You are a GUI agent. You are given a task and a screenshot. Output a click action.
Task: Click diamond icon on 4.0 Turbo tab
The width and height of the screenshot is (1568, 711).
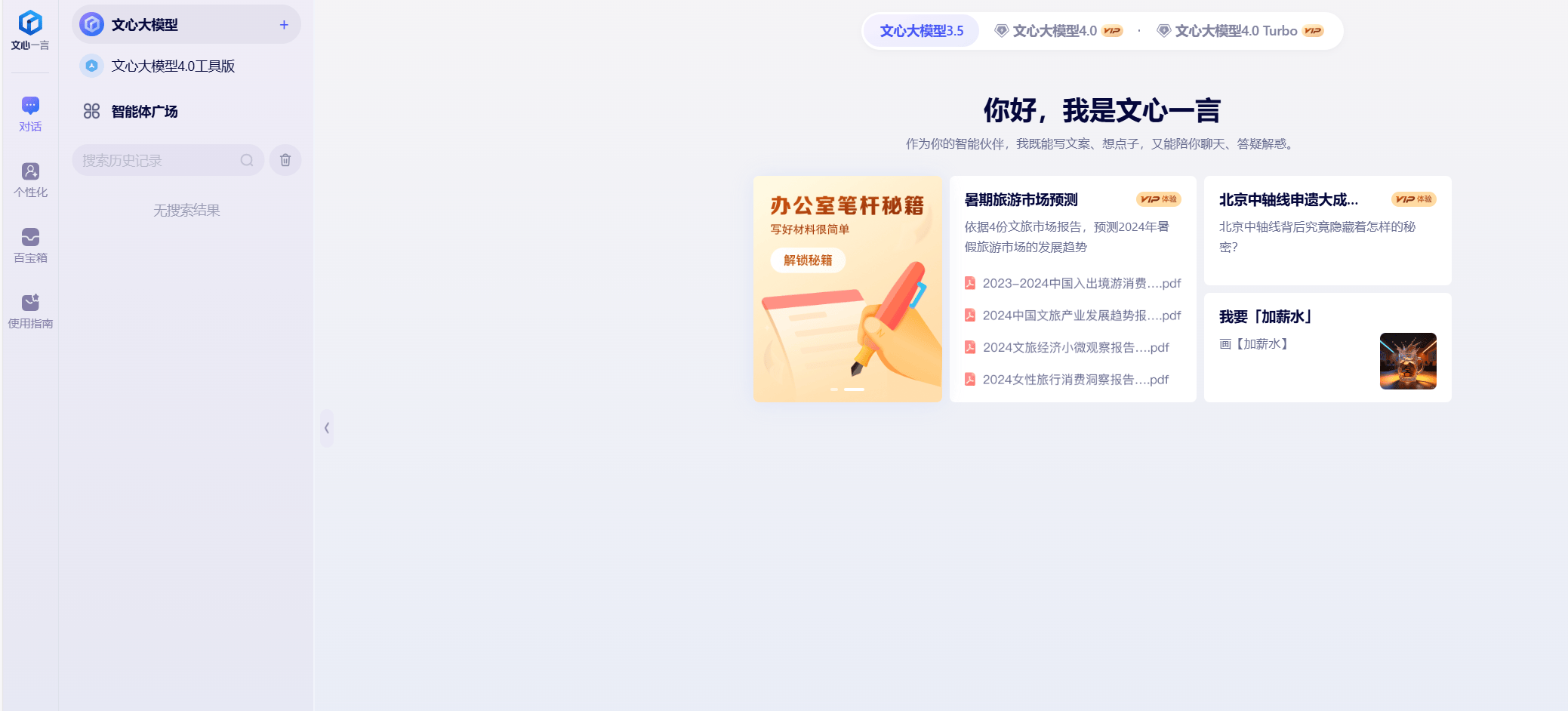1164,31
